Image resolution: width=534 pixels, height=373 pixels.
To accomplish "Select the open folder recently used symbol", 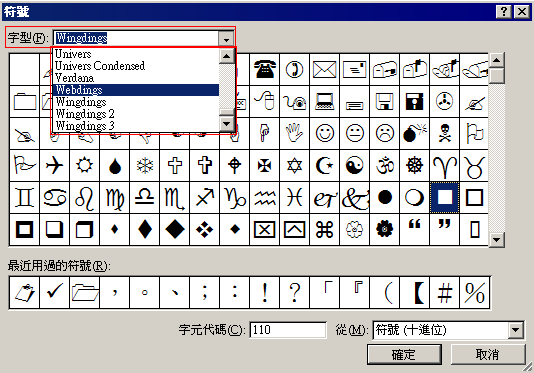I will (x=84, y=292).
